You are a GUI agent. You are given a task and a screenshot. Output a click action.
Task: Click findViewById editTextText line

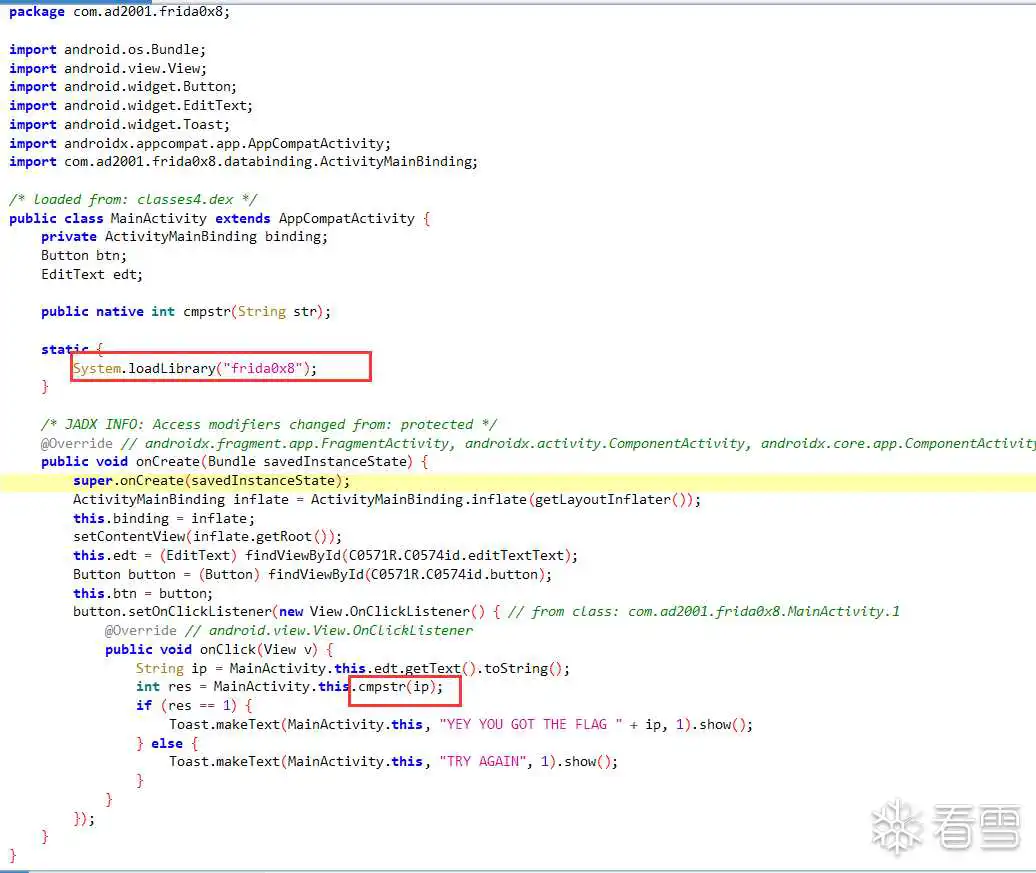(x=326, y=556)
